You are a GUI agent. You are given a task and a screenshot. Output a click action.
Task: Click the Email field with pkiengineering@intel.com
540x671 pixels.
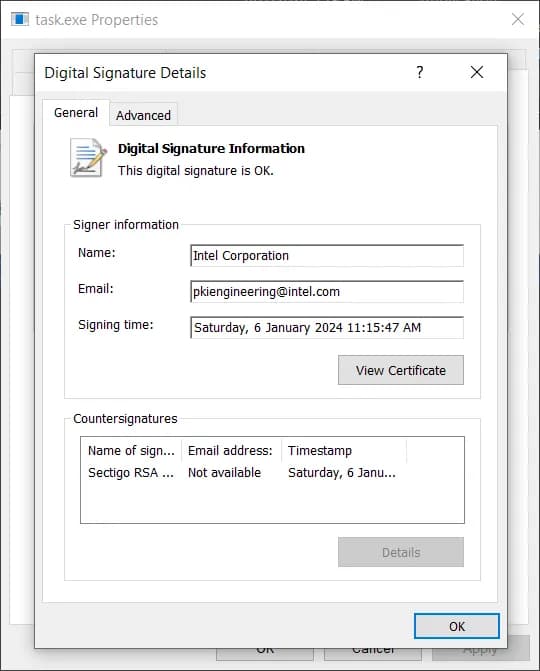[x=327, y=291]
